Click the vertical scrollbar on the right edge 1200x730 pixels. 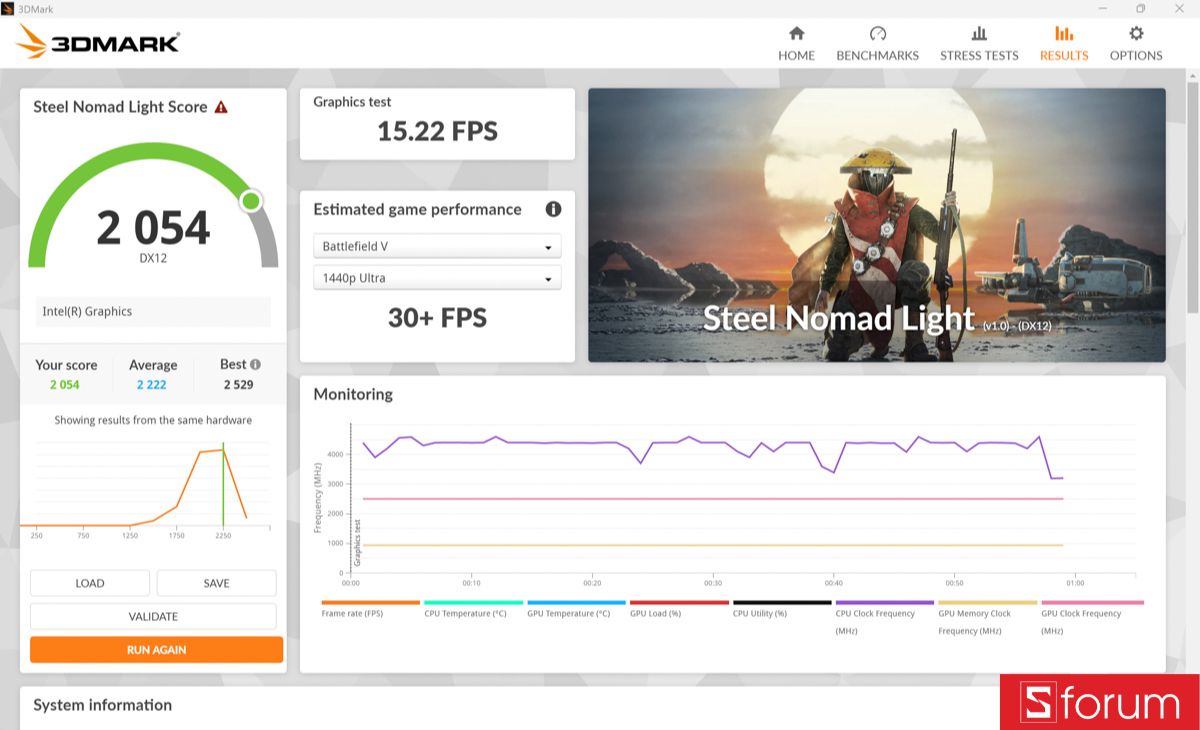click(x=1193, y=200)
